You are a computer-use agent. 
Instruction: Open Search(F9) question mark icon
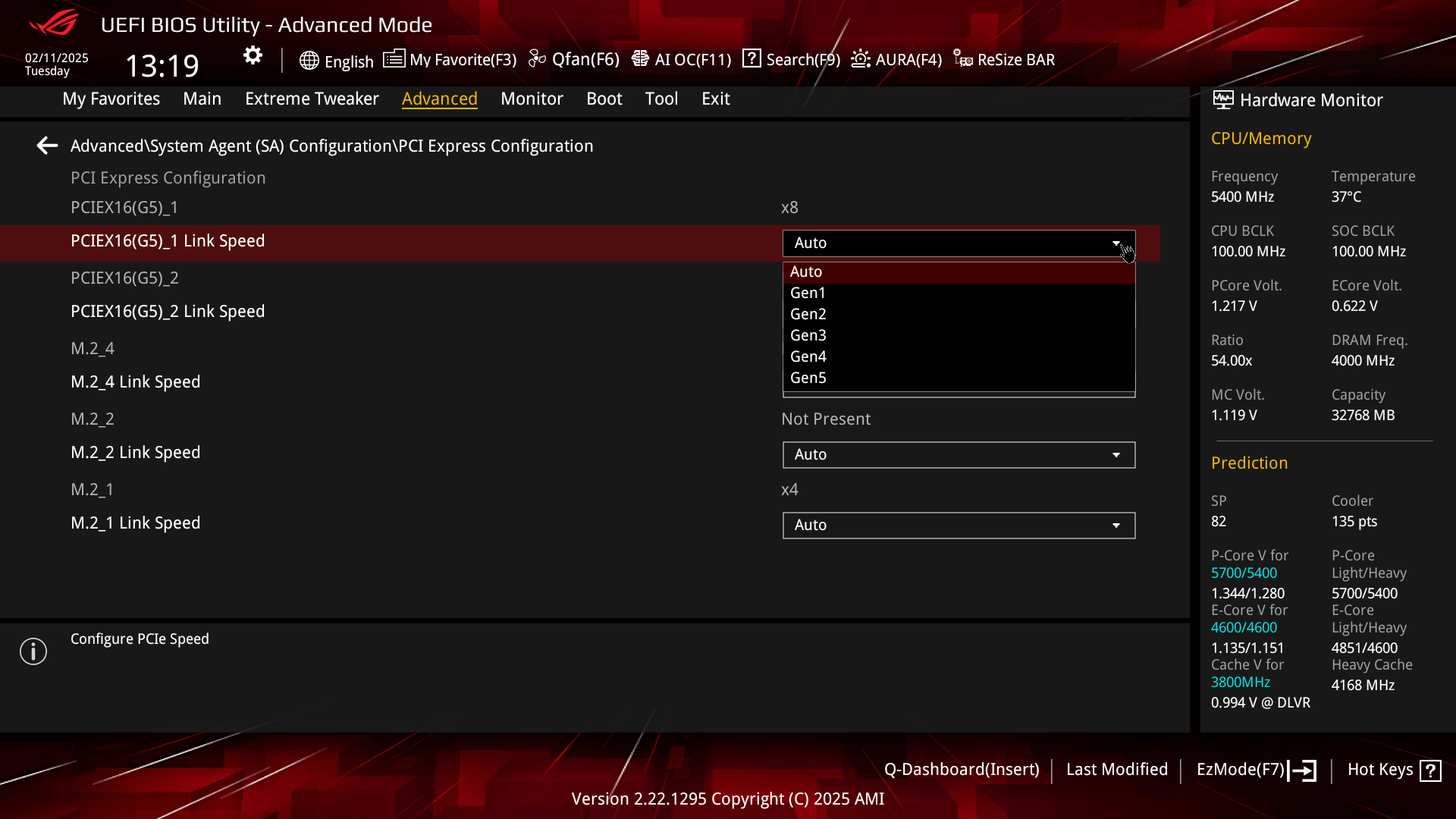752,58
